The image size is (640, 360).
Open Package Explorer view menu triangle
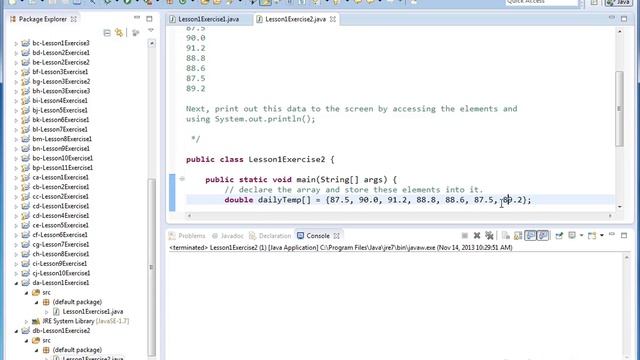151,31
